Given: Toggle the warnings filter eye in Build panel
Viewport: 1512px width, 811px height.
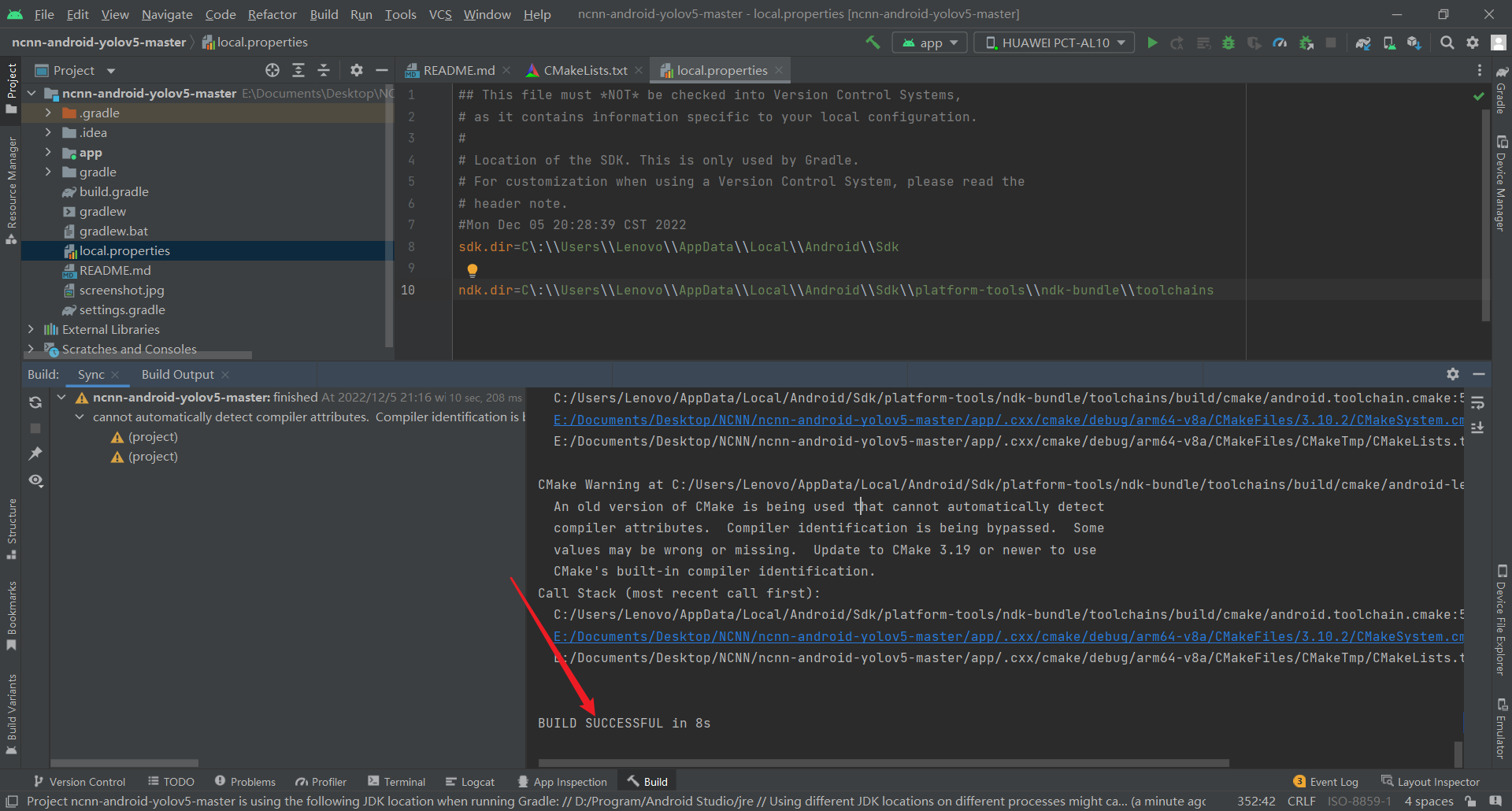Looking at the screenshot, I should [x=35, y=480].
